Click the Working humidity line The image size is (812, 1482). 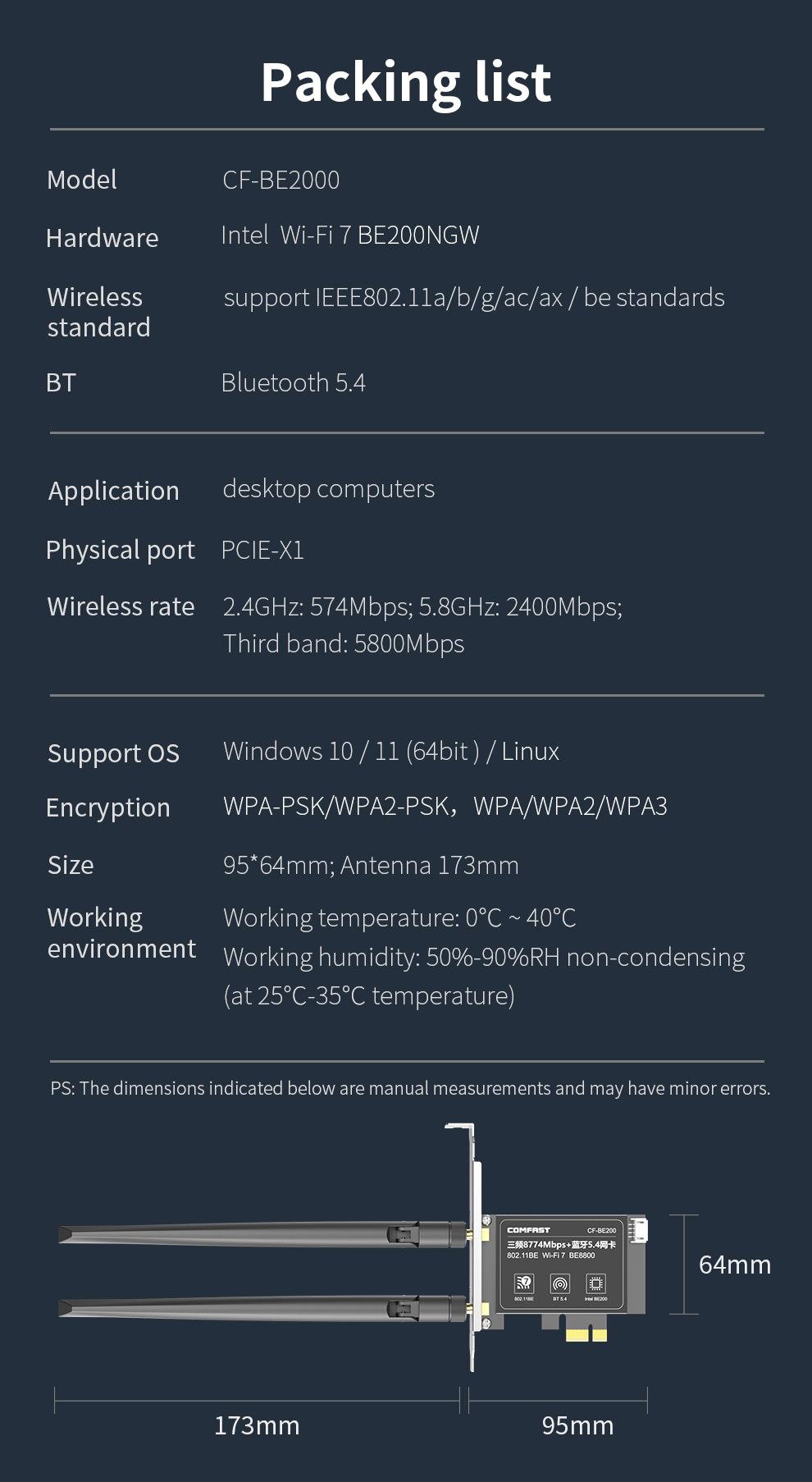click(484, 957)
